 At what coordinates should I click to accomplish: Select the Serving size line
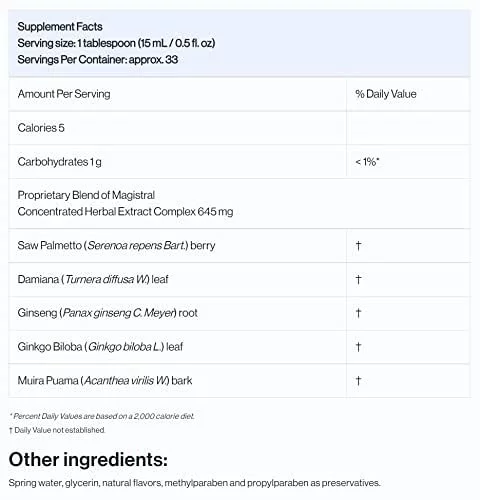coord(116,43)
